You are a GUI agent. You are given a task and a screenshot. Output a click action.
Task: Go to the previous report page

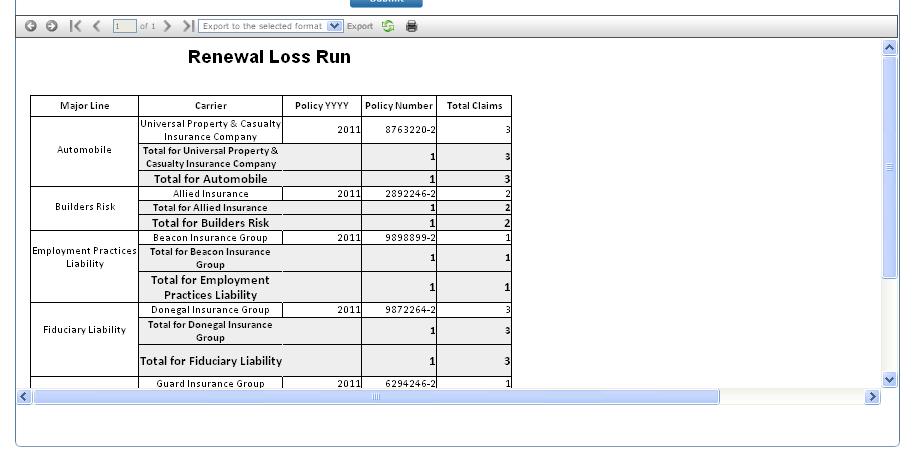click(97, 26)
